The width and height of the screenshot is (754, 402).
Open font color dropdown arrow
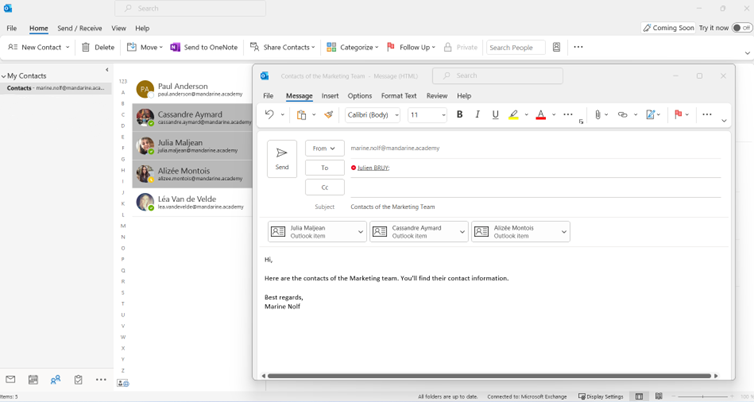[553, 114]
